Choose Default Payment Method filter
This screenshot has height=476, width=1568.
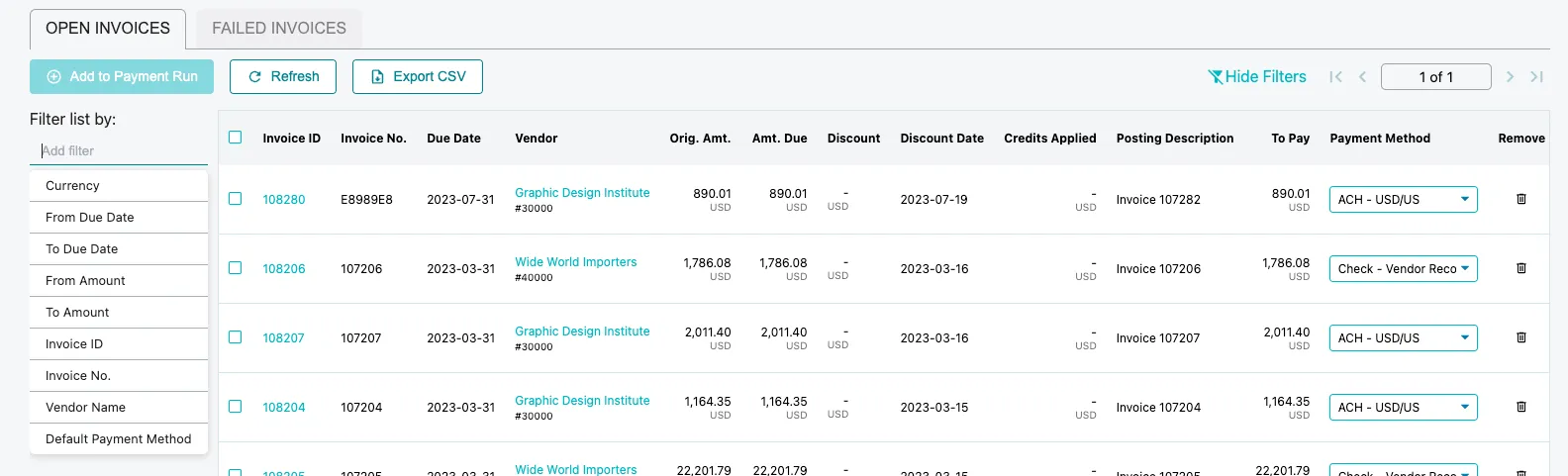point(119,439)
